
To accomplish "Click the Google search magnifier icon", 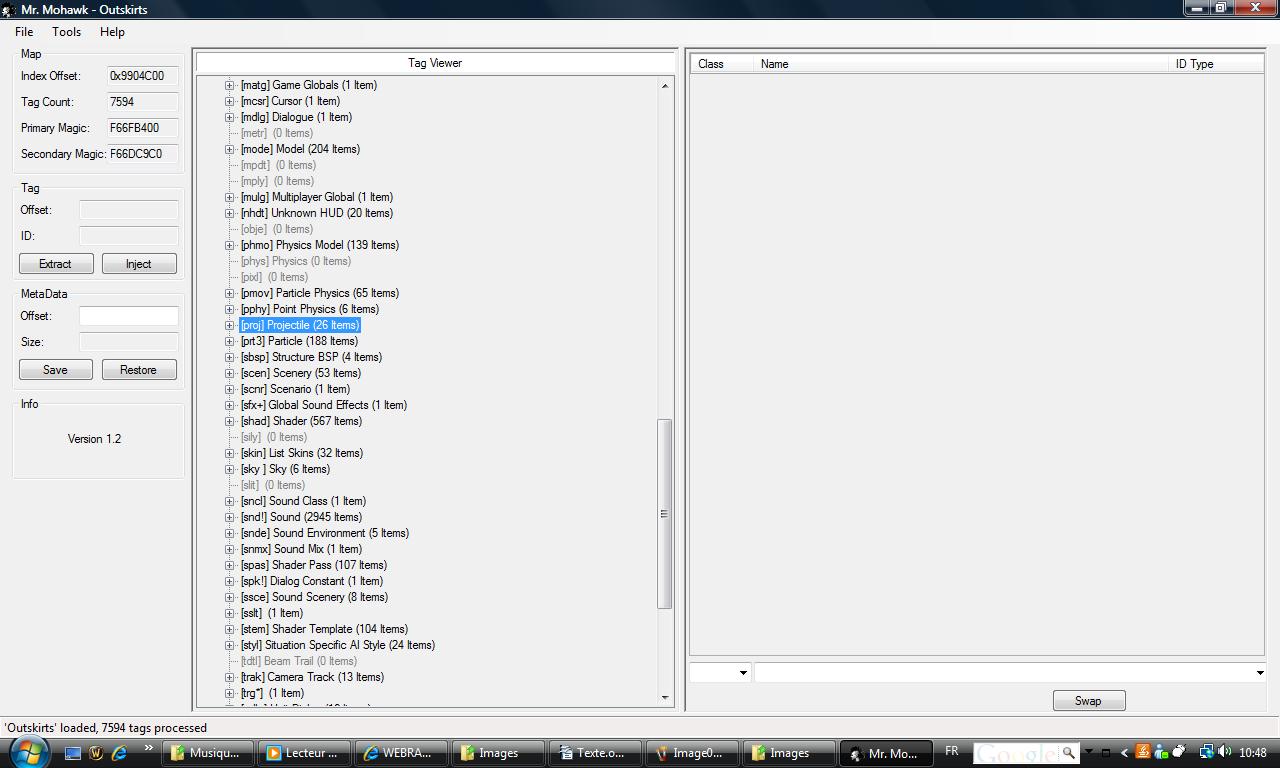I will (x=1068, y=753).
